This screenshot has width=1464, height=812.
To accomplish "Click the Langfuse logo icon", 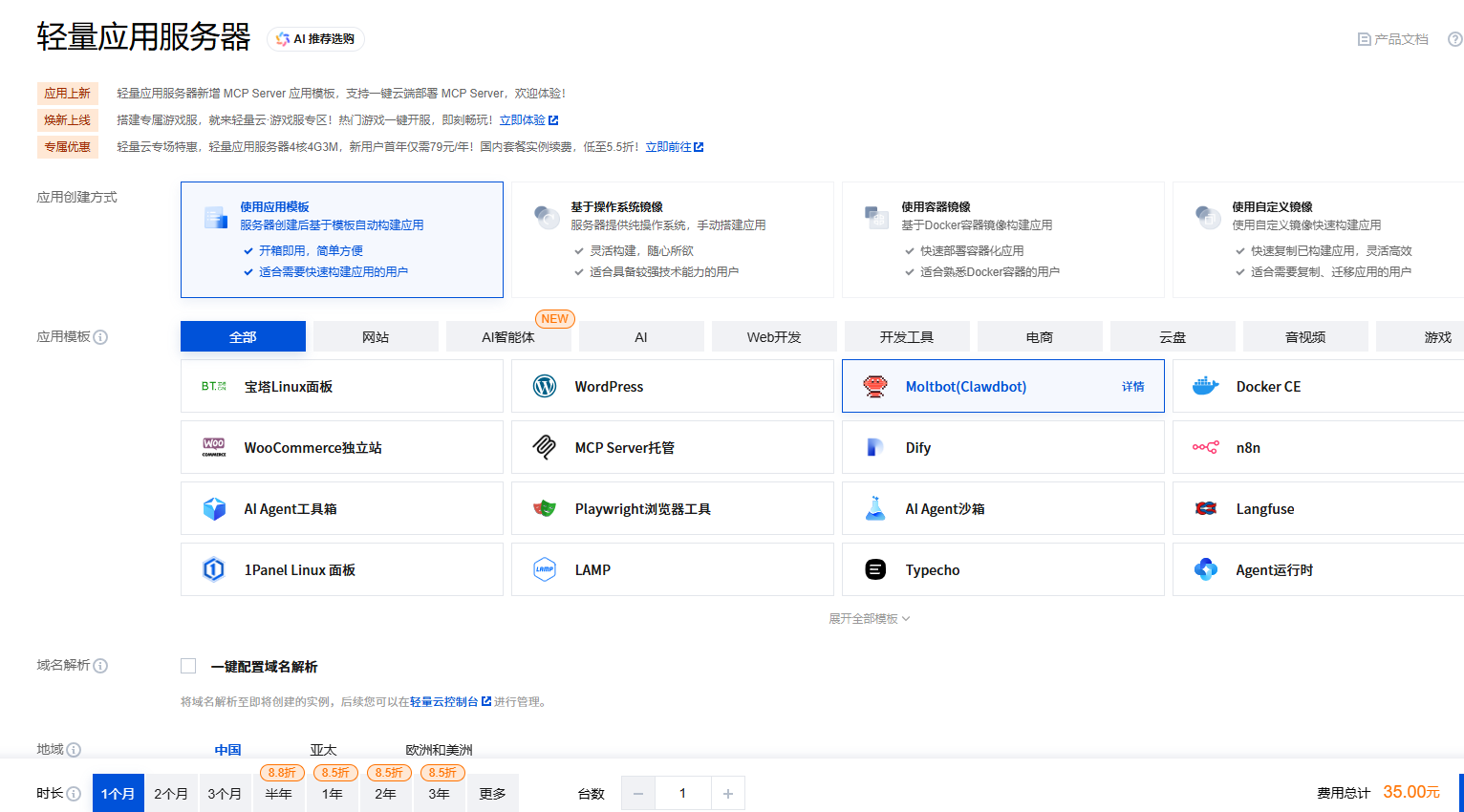I will pyautogui.click(x=1206, y=509).
